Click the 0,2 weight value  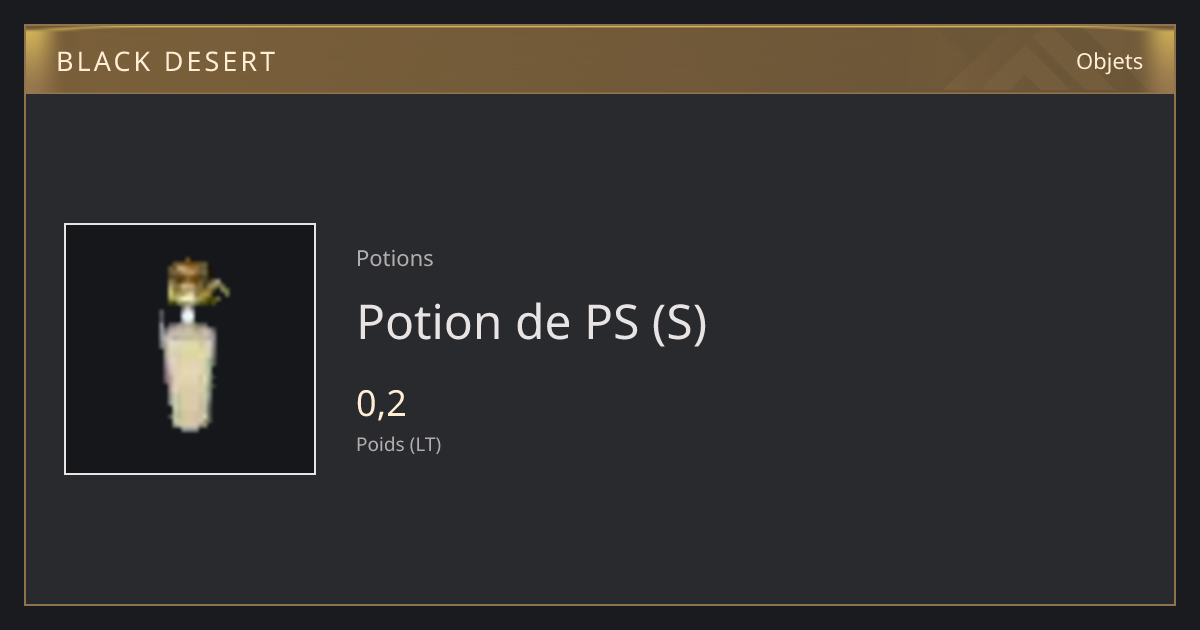point(381,403)
